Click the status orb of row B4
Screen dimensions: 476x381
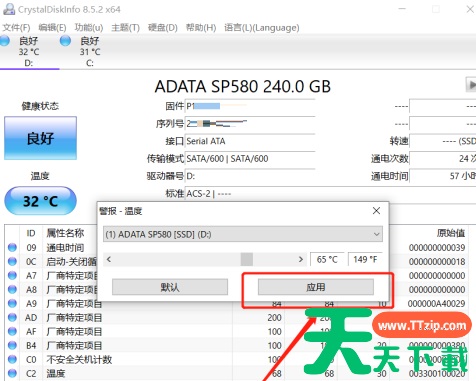click(12, 345)
